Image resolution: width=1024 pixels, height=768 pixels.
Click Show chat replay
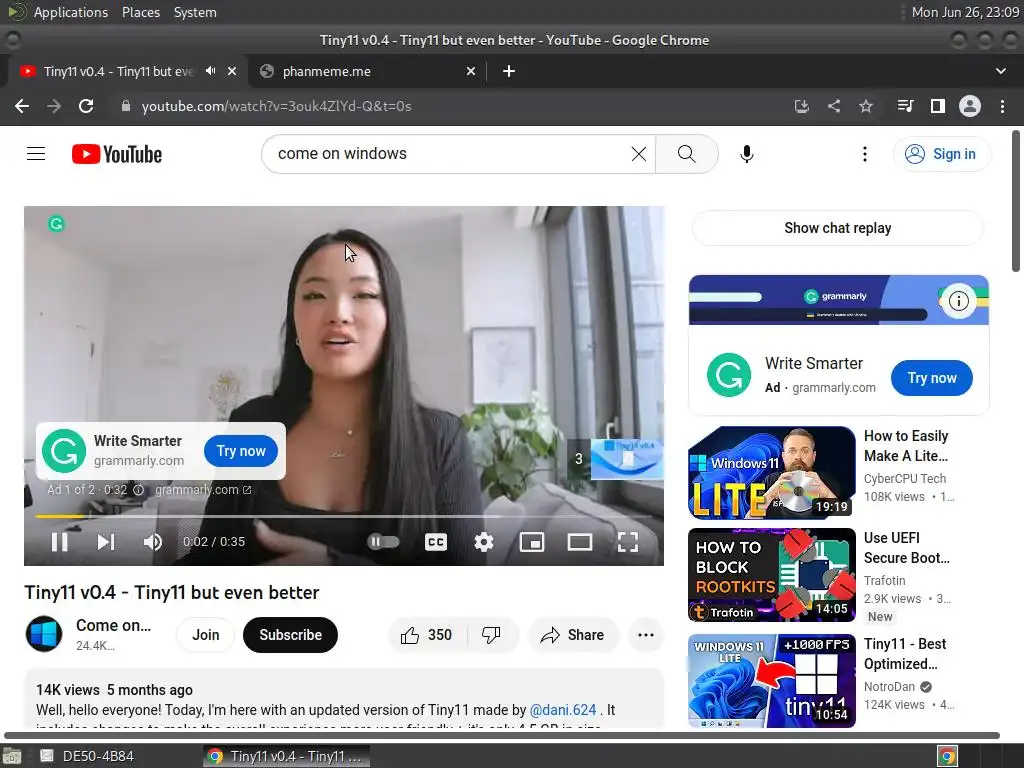coord(837,228)
